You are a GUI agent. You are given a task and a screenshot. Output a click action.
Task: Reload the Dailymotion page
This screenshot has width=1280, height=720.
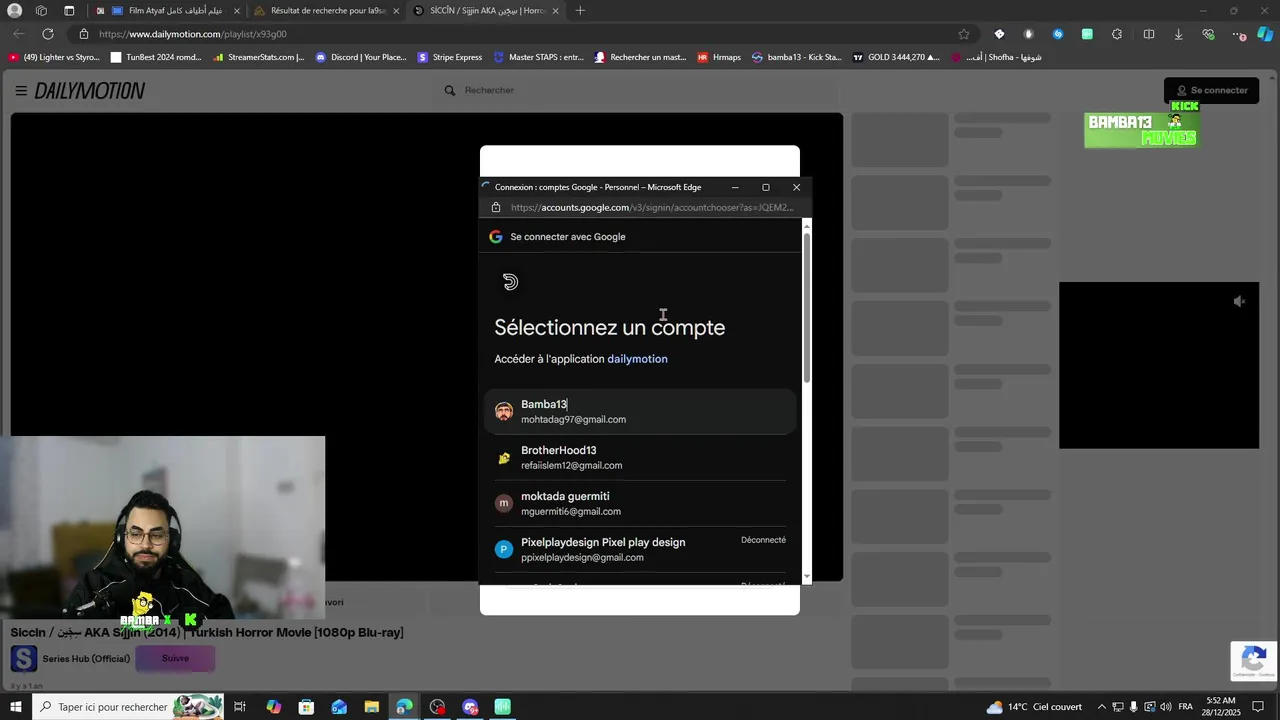tap(47, 34)
